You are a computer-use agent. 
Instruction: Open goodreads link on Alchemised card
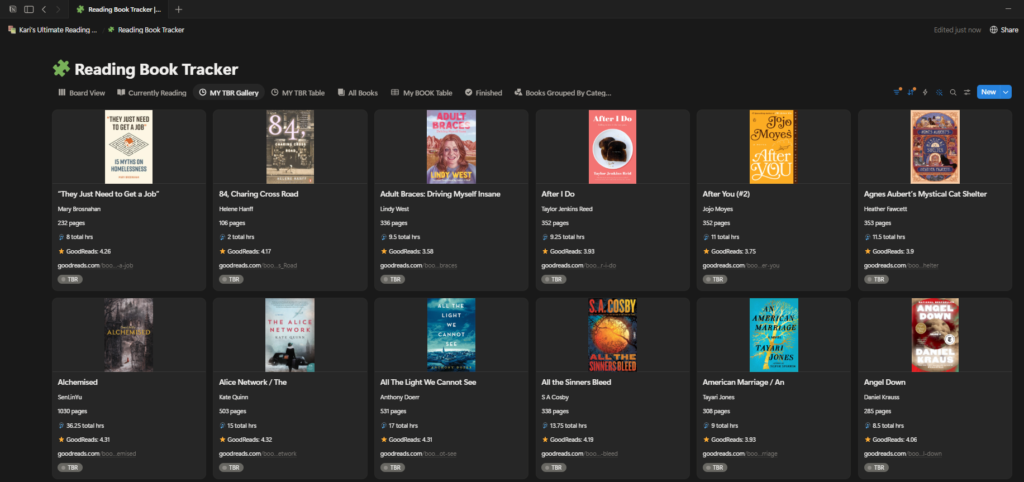[x=97, y=454]
